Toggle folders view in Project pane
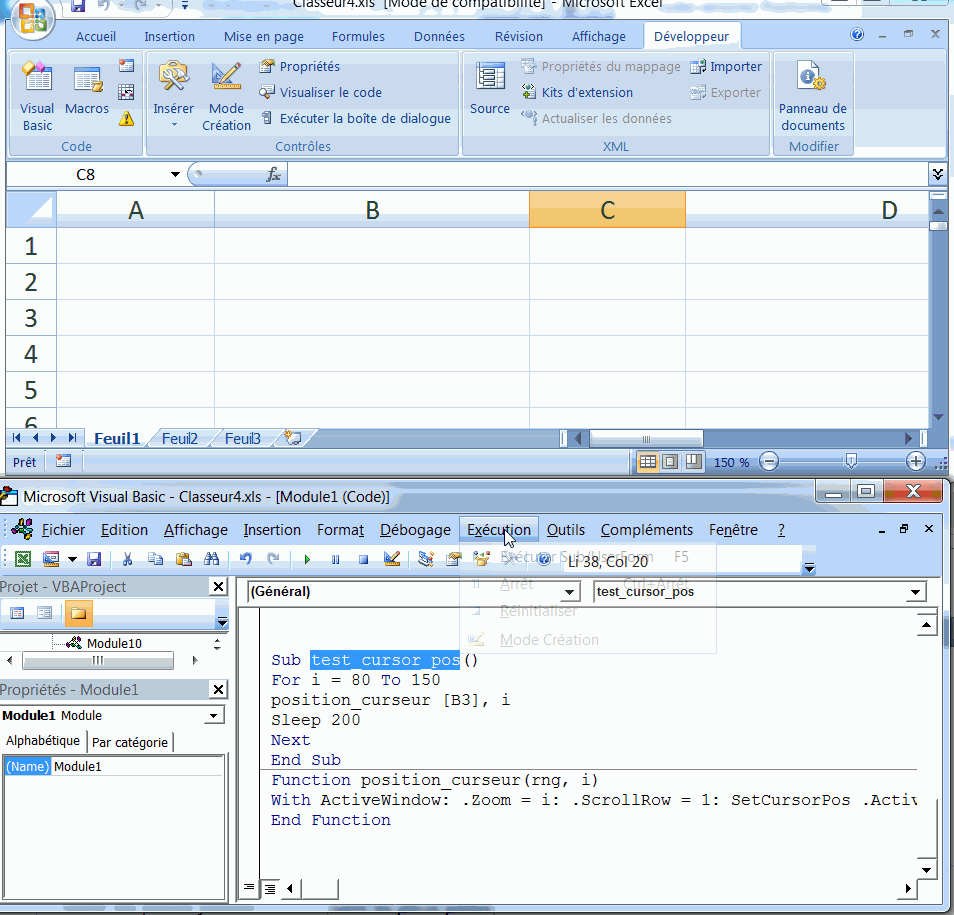Viewport: 954px width, 915px height. click(x=78, y=613)
